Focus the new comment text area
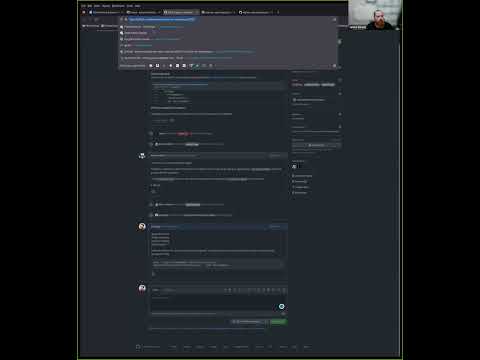480x360 pixels. (x=217, y=303)
